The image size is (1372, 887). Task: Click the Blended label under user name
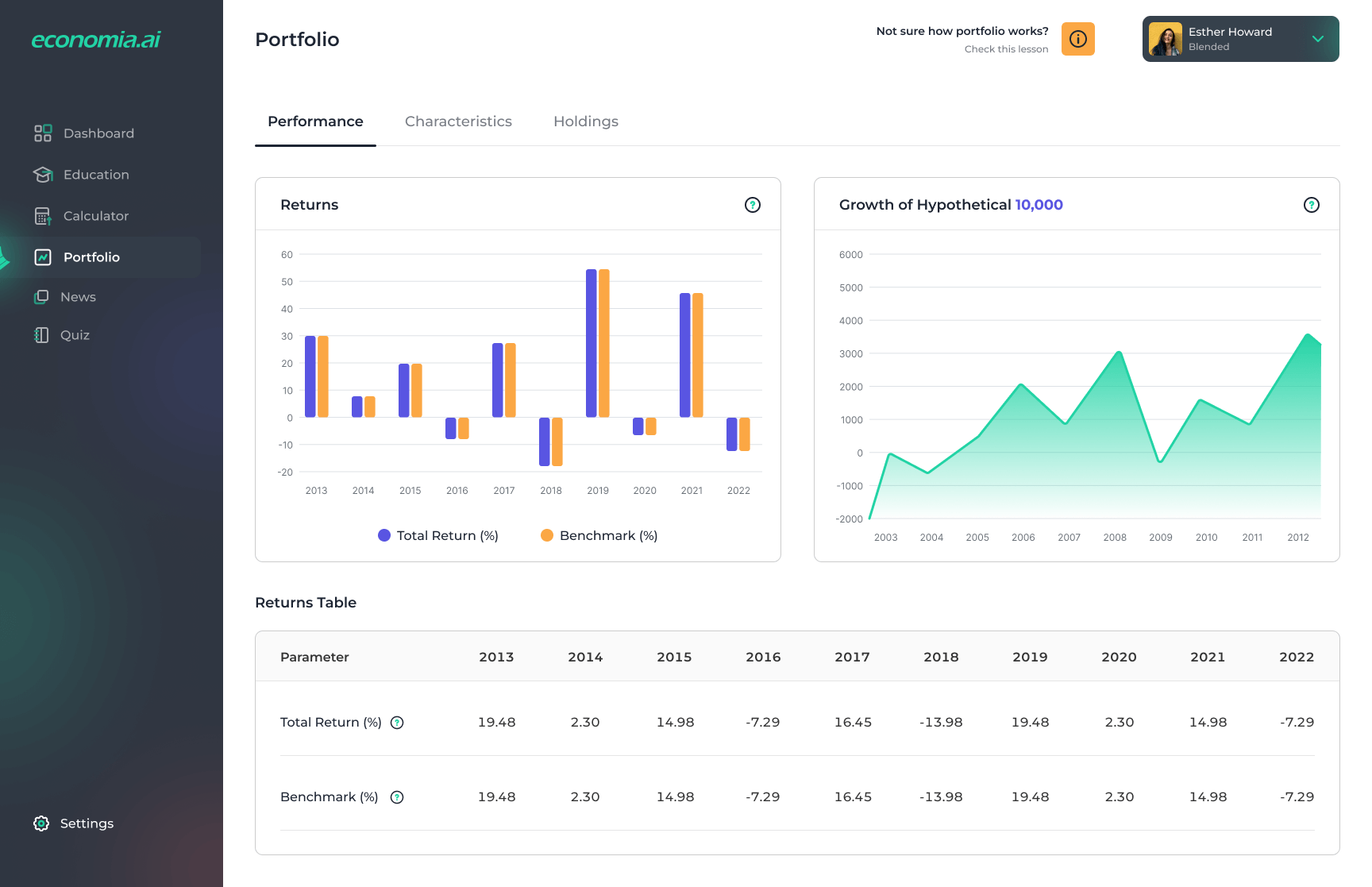(x=1209, y=47)
